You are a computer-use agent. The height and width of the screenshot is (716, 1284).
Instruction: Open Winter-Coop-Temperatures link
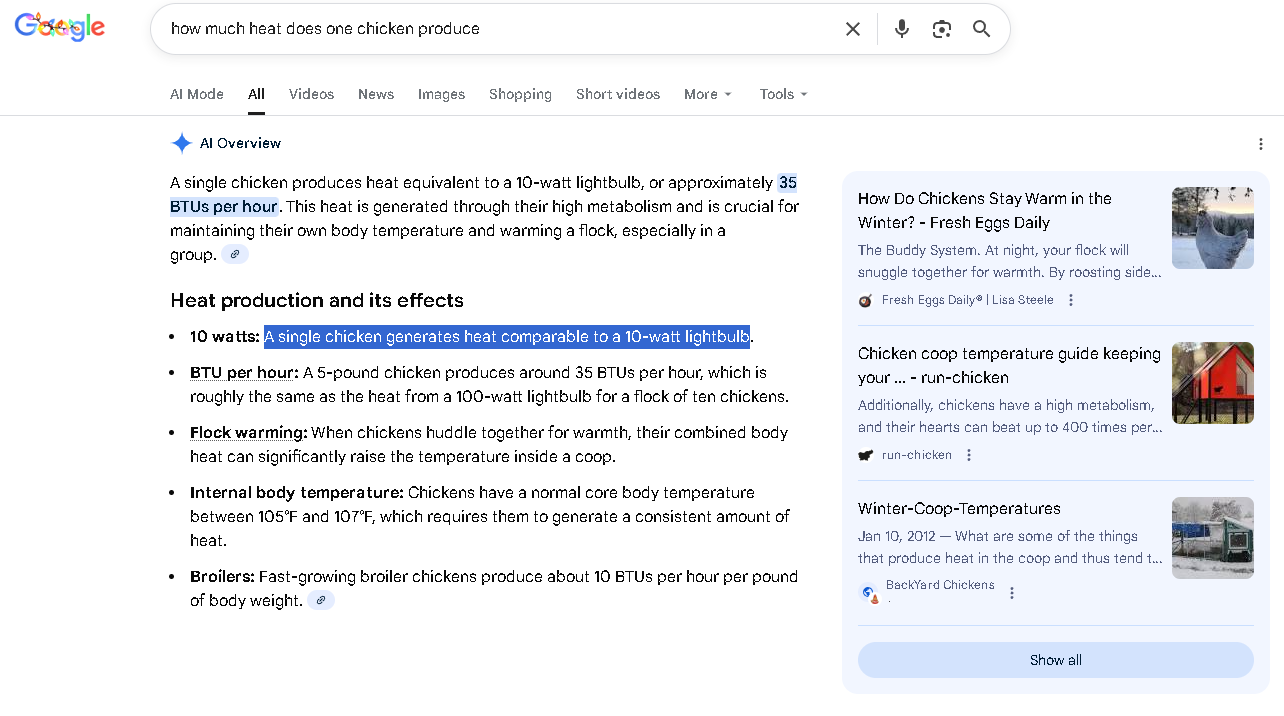pyautogui.click(x=958, y=508)
